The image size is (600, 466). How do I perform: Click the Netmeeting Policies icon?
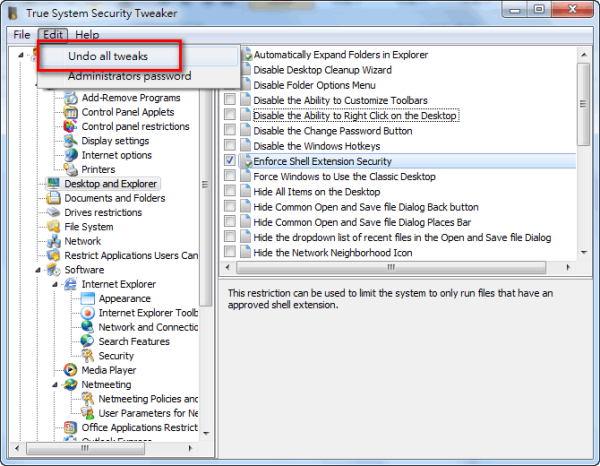point(88,399)
